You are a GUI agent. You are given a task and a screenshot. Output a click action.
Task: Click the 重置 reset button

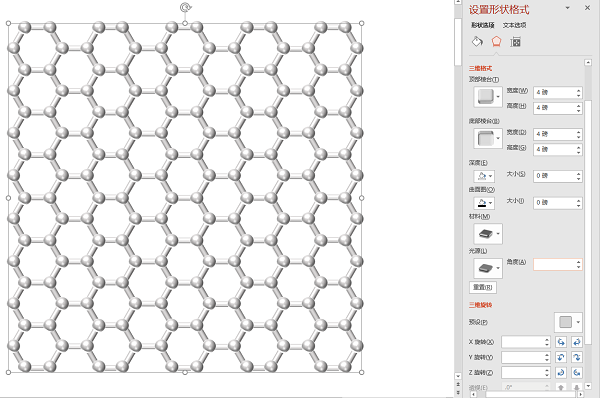click(x=483, y=287)
